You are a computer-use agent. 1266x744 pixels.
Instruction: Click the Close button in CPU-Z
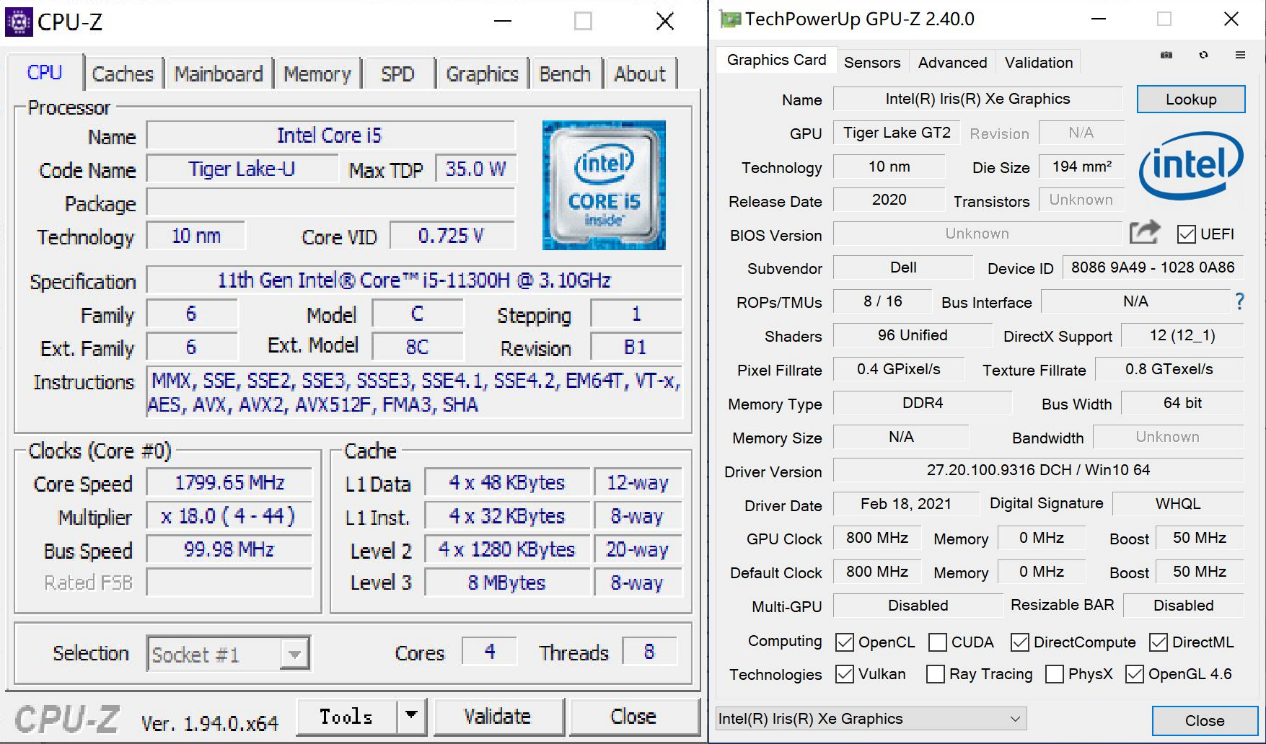coord(633,716)
